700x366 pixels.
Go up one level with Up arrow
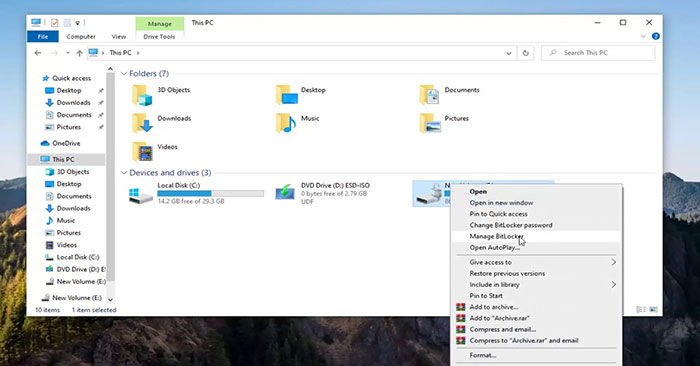tap(79, 53)
